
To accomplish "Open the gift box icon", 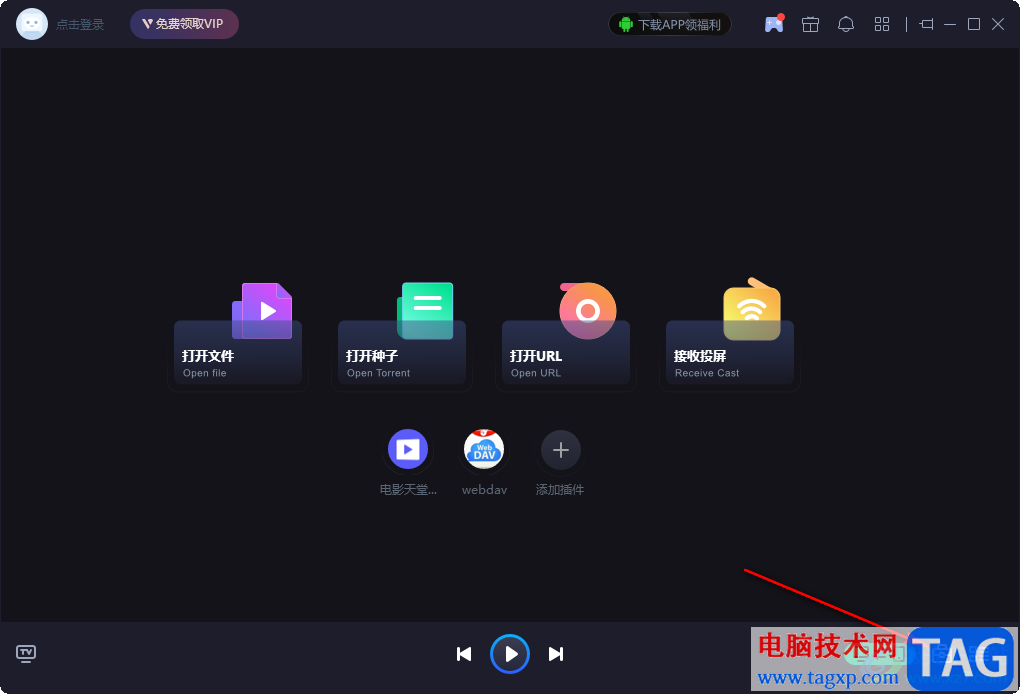I will pos(810,25).
